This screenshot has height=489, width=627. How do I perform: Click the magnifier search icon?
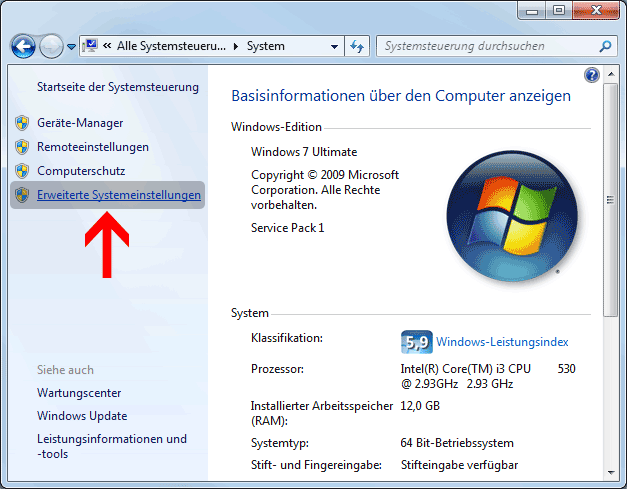(605, 46)
